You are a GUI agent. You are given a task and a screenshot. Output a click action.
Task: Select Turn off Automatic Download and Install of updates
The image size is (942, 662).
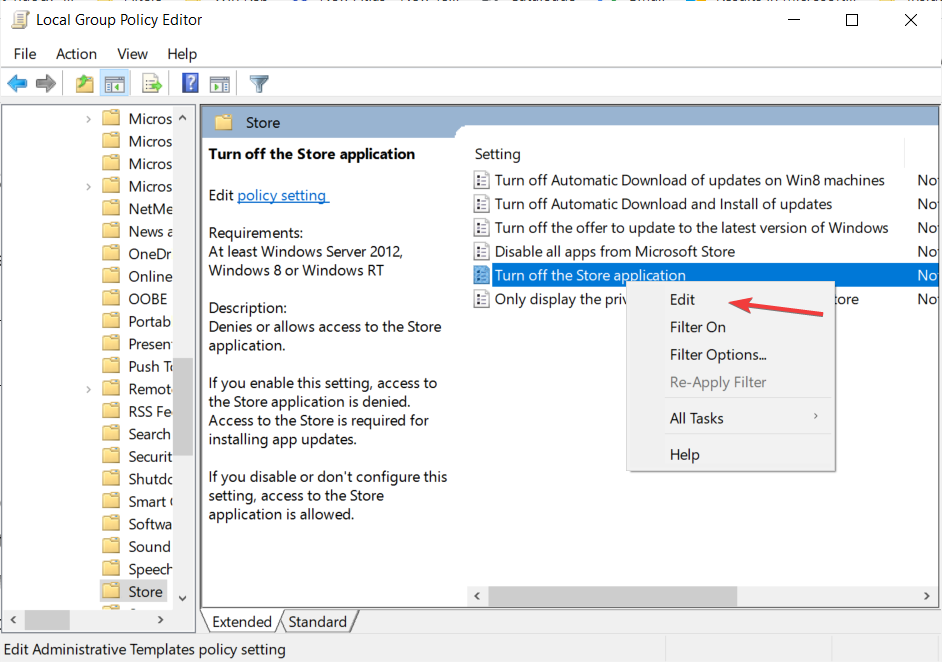pos(663,204)
